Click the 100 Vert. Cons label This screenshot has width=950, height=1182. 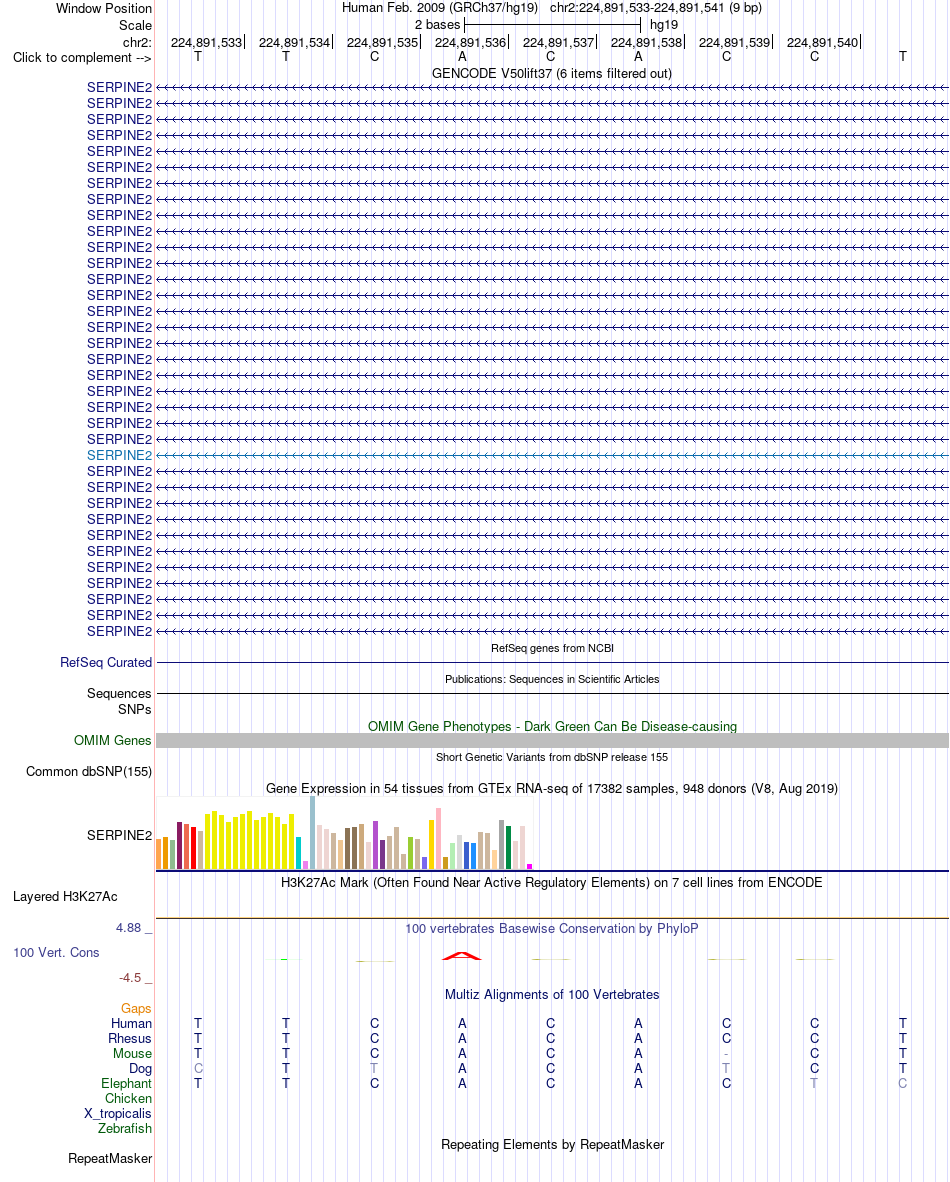point(57,953)
